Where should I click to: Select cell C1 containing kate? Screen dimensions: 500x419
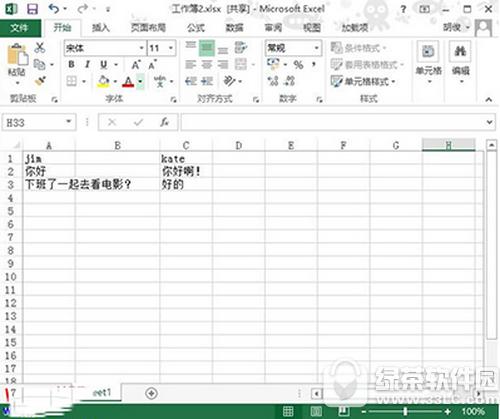coord(186,159)
